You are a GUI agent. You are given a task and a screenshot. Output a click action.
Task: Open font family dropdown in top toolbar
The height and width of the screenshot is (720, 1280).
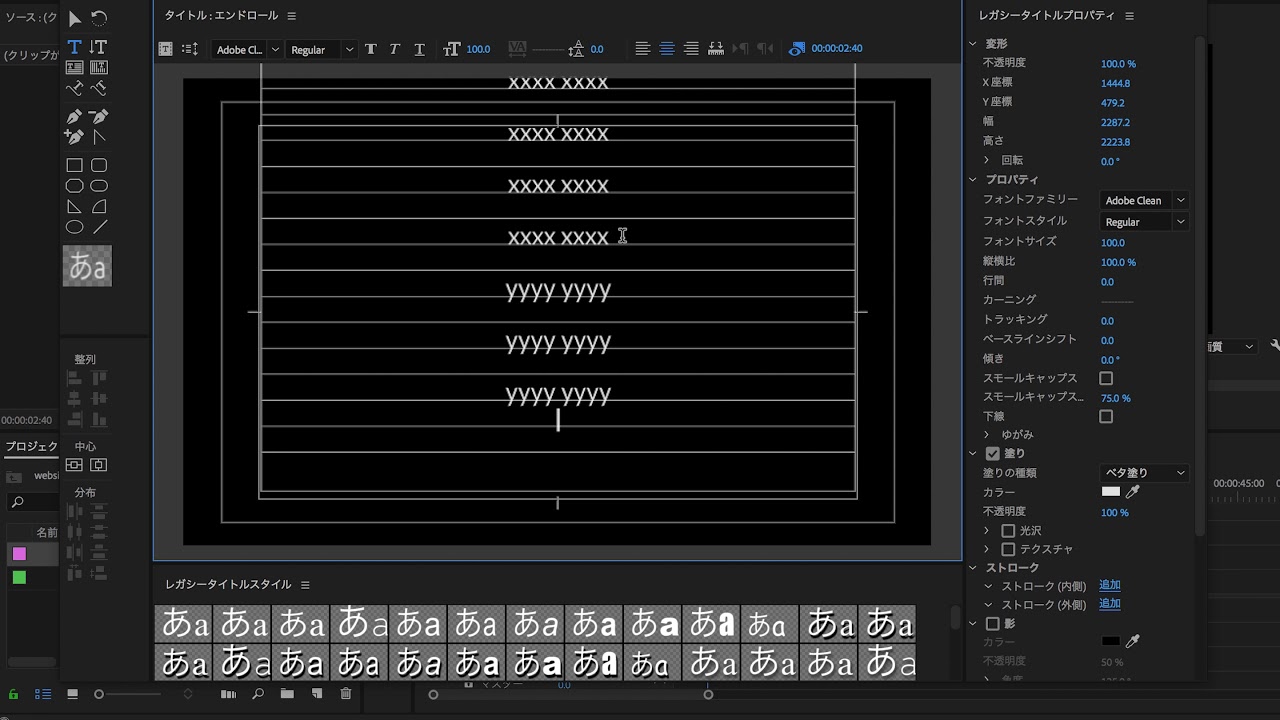click(x=247, y=49)
